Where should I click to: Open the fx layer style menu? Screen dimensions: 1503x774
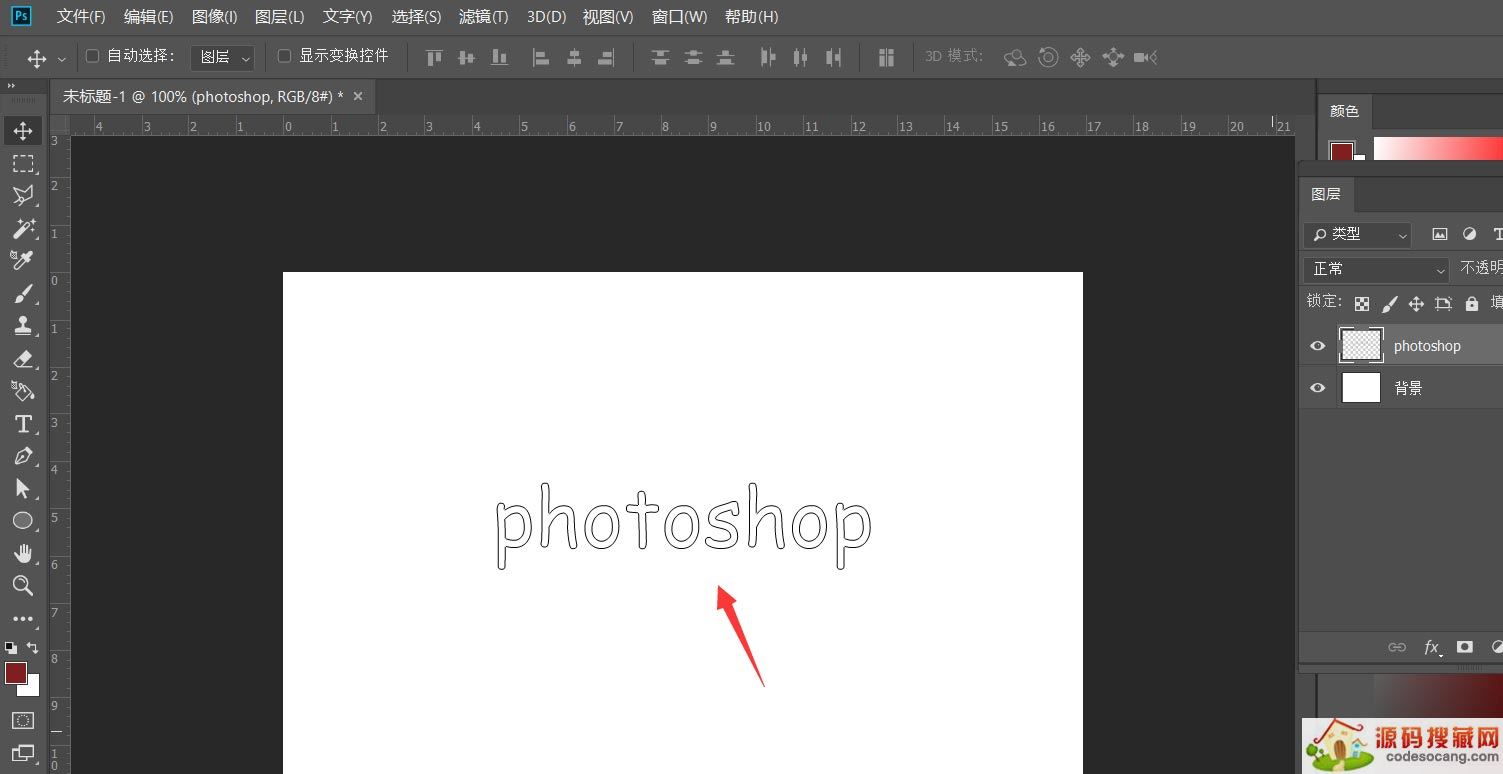coord(1432,647)
